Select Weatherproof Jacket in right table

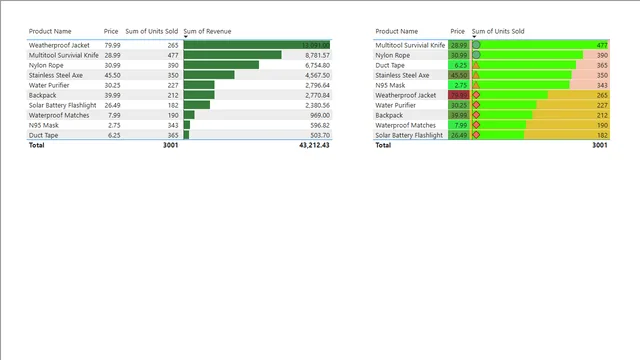tap(406, 95)
